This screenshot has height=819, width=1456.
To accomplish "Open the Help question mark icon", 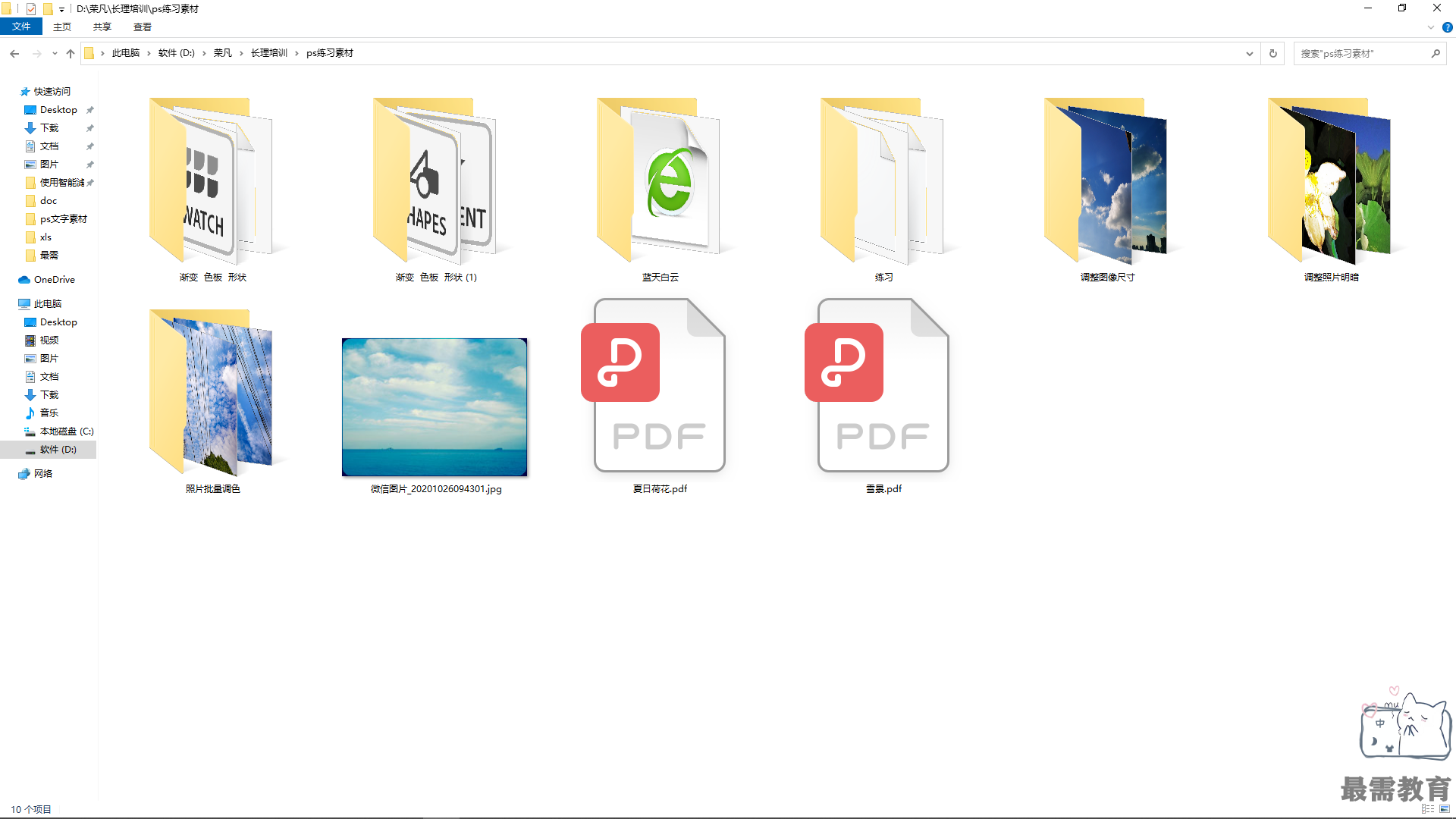I will pyautogui.click(x=1448, y=27).
